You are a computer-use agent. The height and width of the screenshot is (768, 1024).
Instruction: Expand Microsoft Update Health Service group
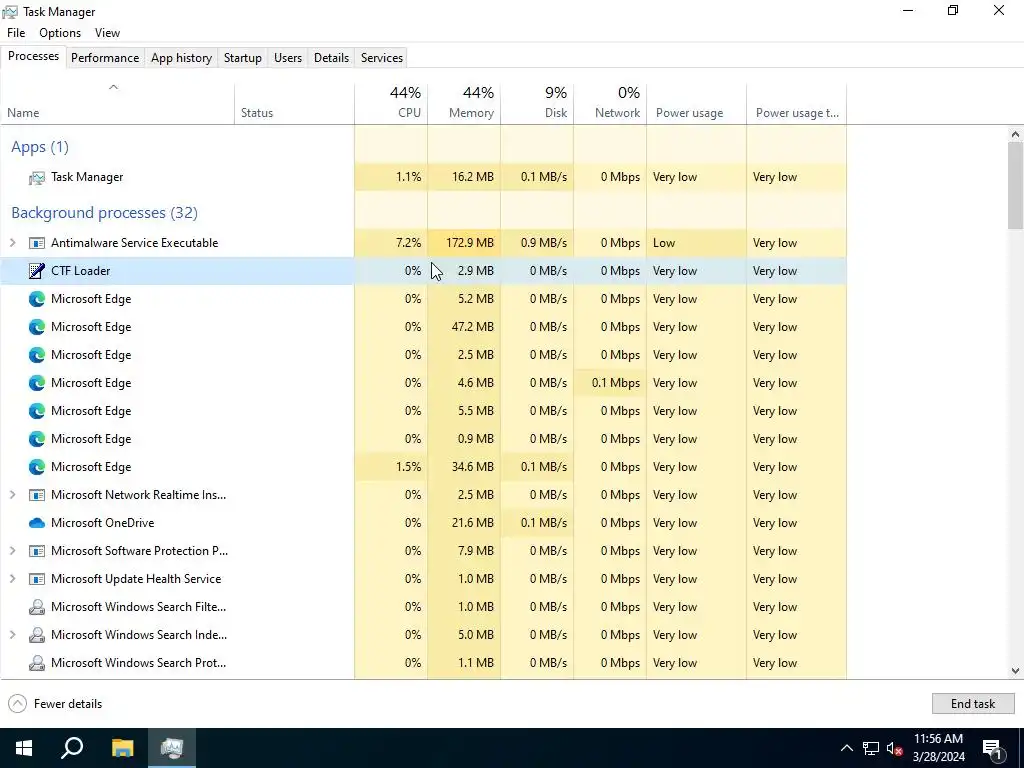12,579
